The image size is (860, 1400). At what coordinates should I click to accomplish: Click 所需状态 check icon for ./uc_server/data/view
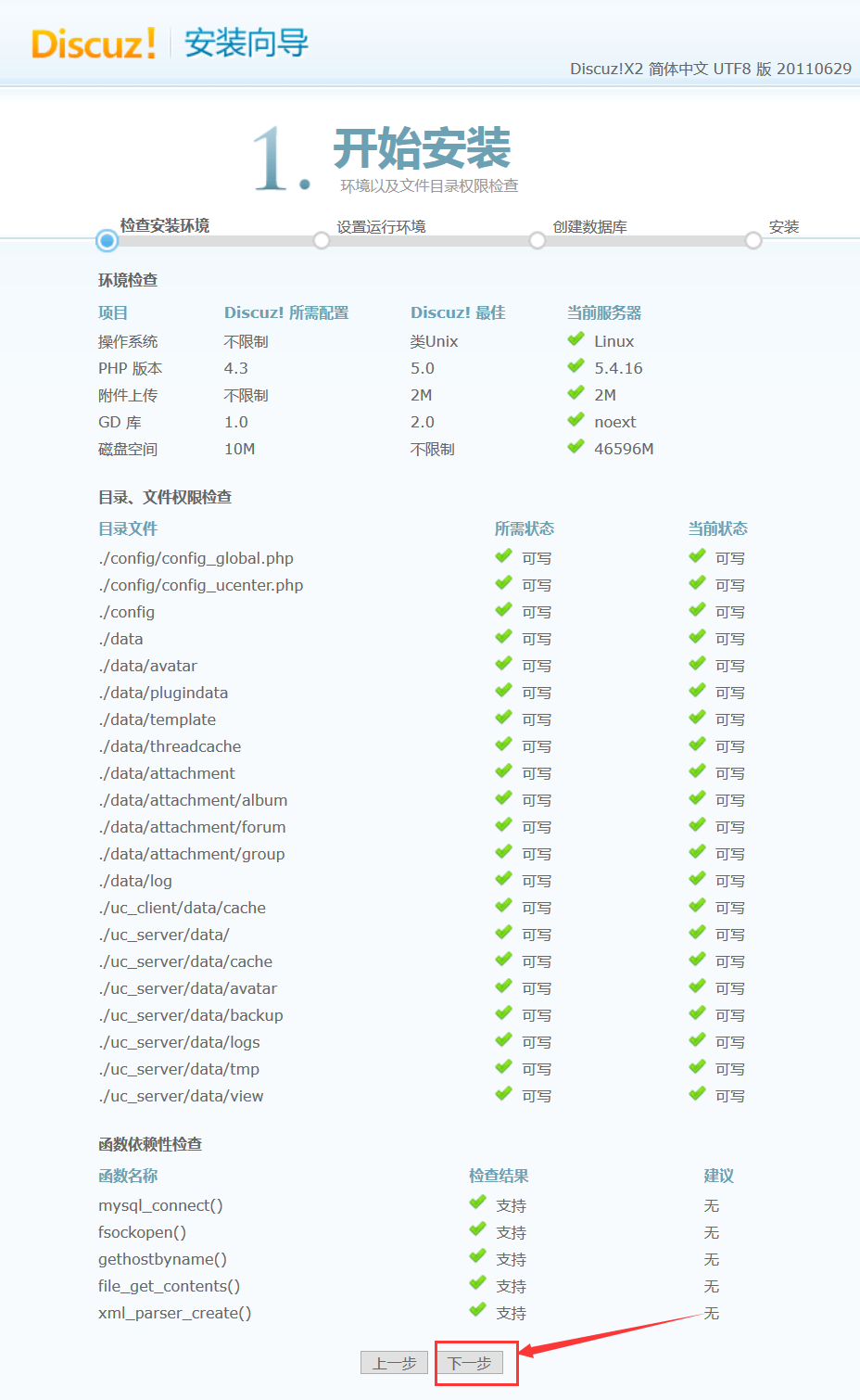(504, 1094)
